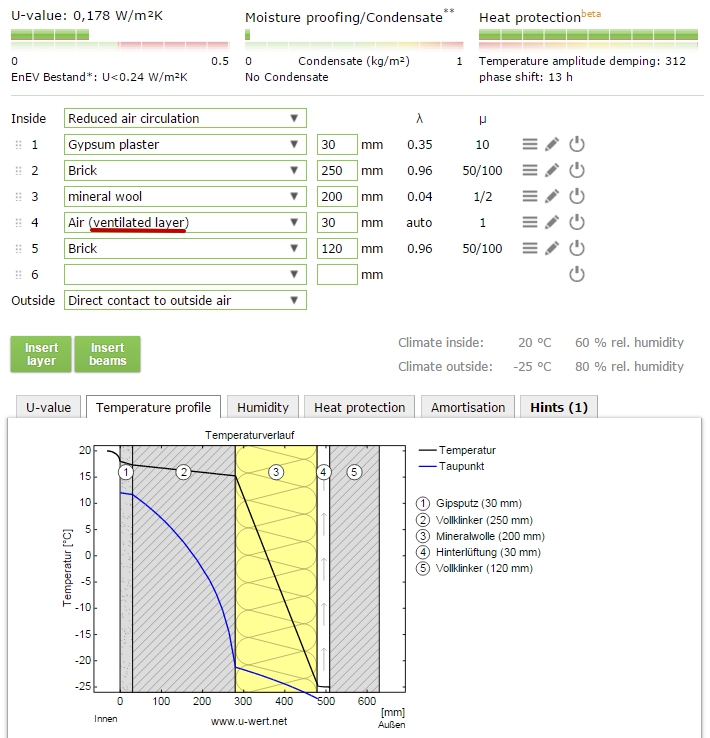The image size is (710, 738).
Task: Open layer options menu for Gypsum plaster row
Action: (530, 144)
